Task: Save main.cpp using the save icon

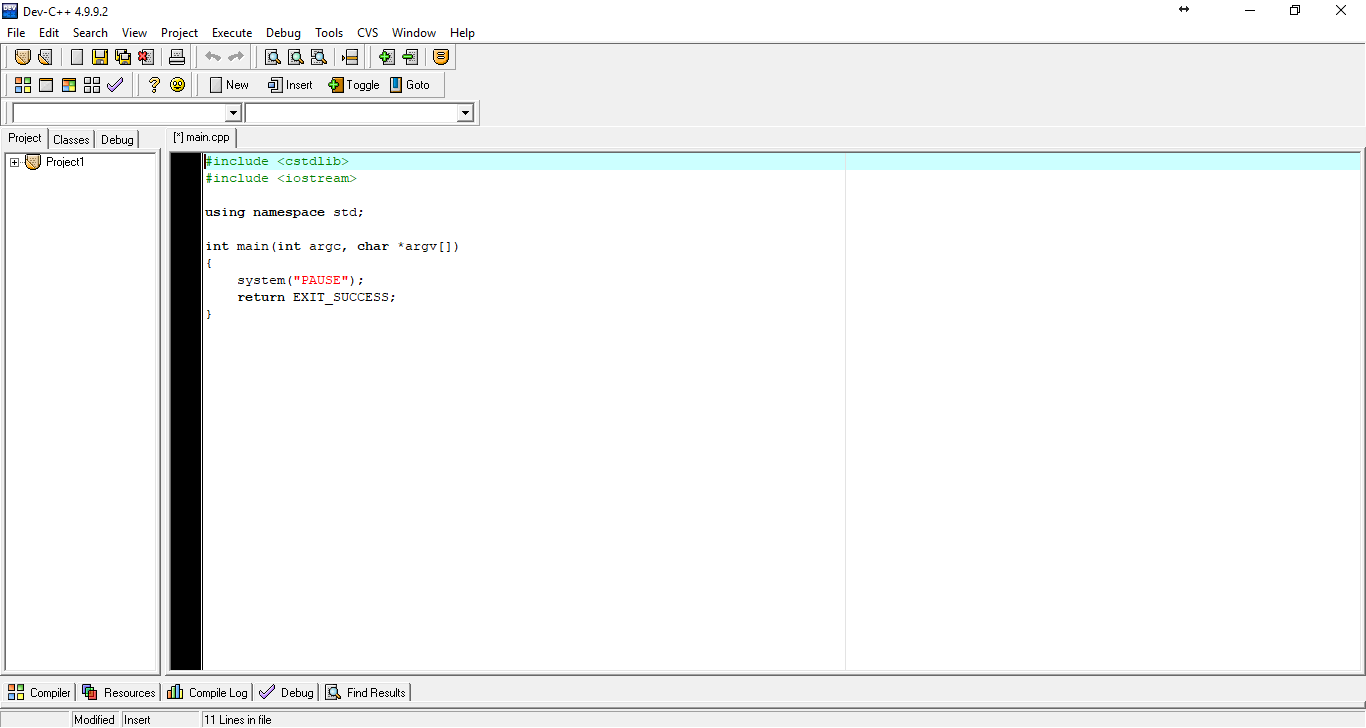Action: pyautogui.click(x=99, y=57)
